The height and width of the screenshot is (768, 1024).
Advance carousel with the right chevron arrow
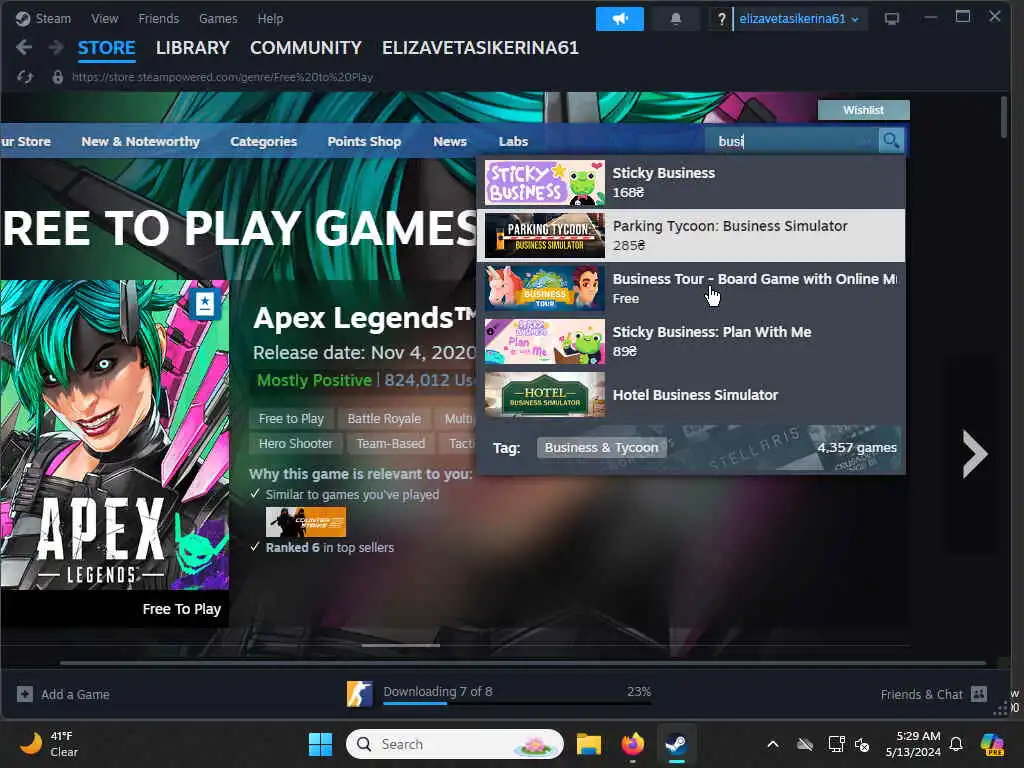[975, 454]
